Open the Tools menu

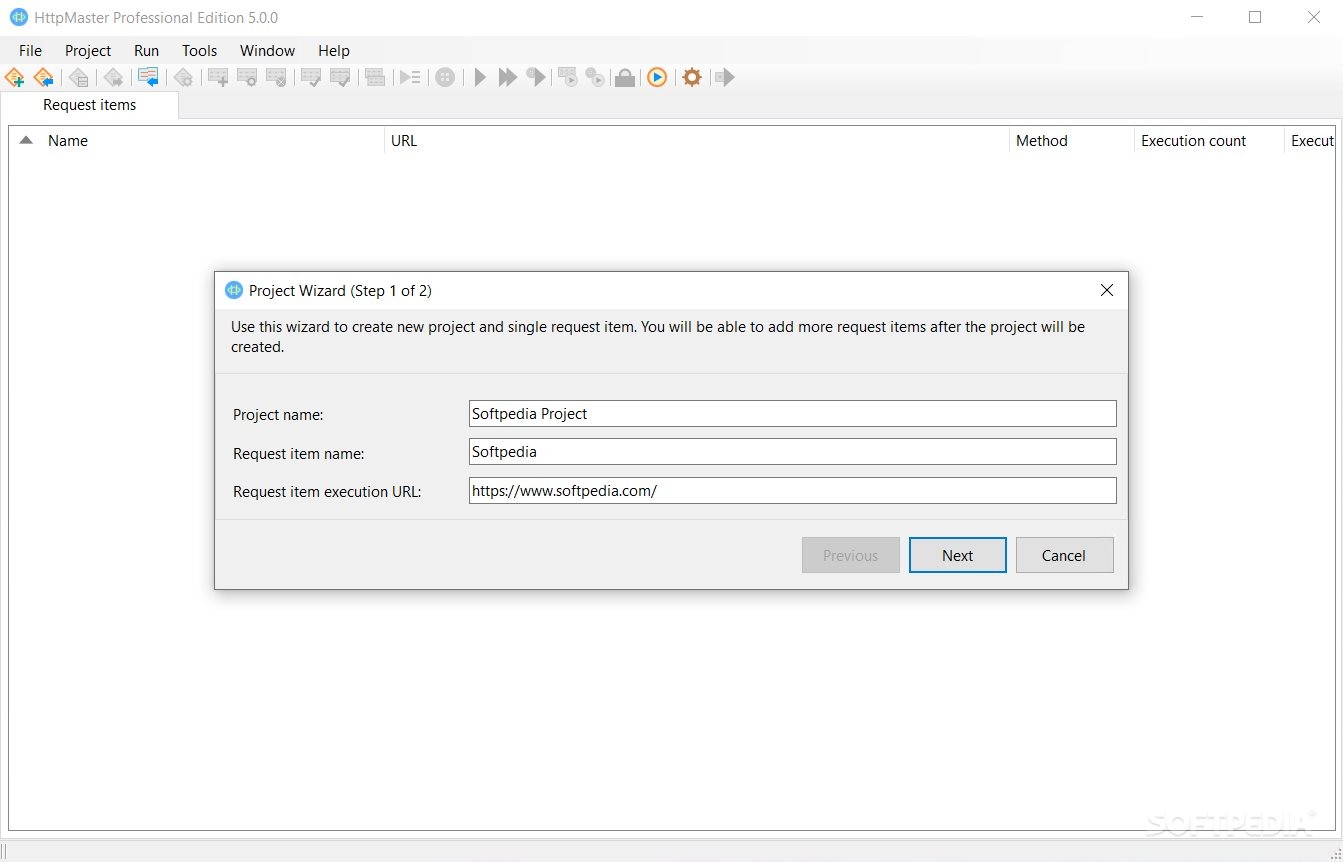point(199,50)
